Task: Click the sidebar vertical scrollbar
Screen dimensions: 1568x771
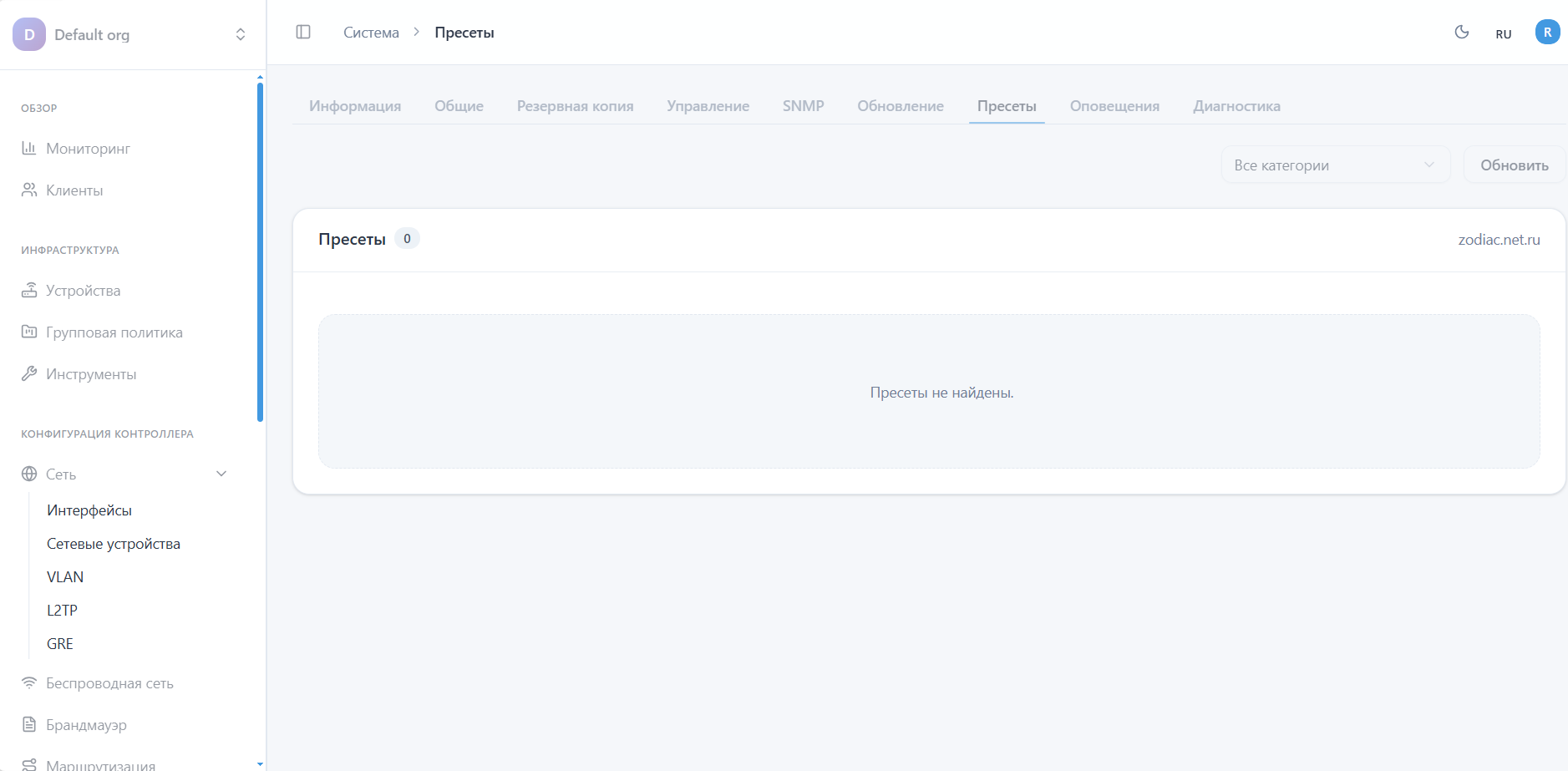Action: [x=260, y=251]
